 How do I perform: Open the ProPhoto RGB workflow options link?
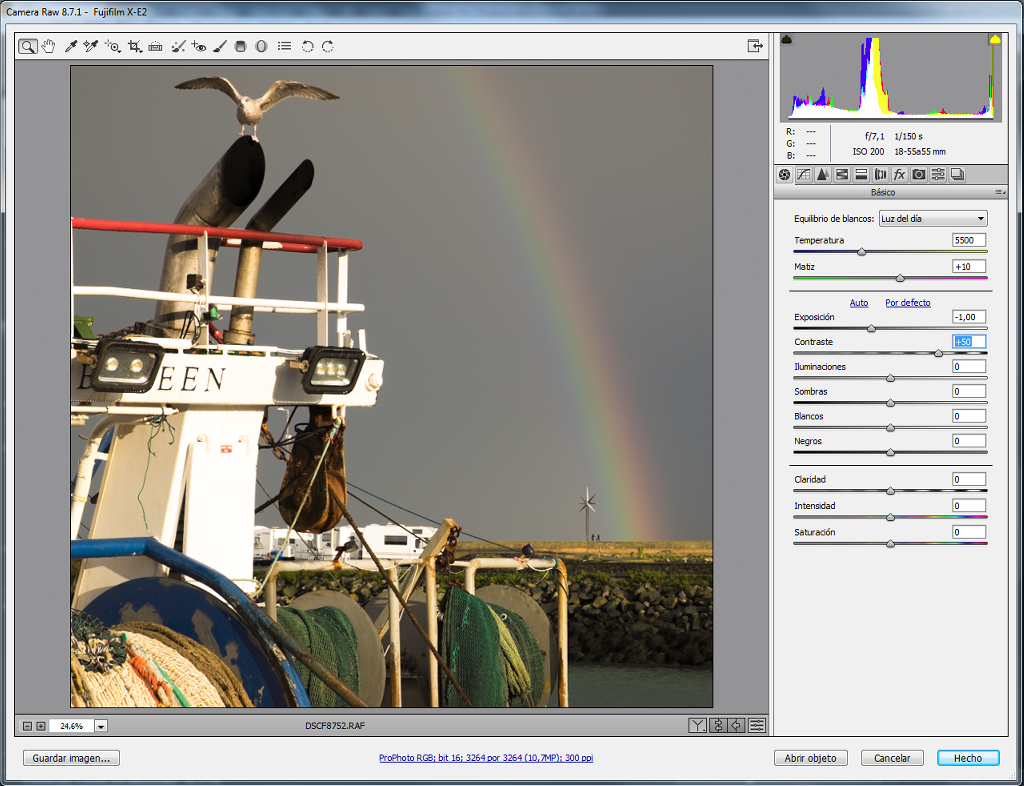pyautogui.click(x=486, y=758)
